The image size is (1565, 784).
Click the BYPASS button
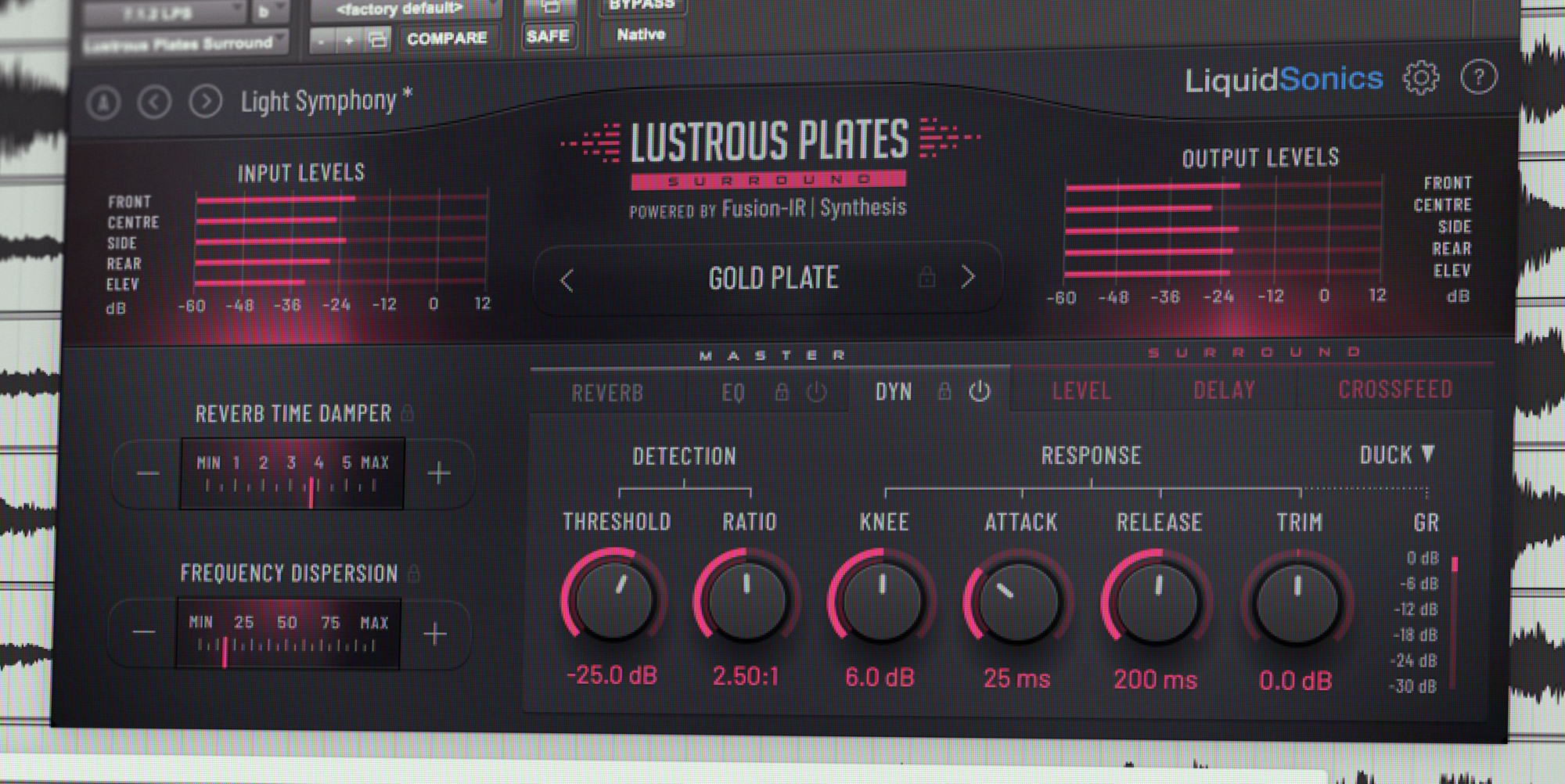(x=642, y=5)
